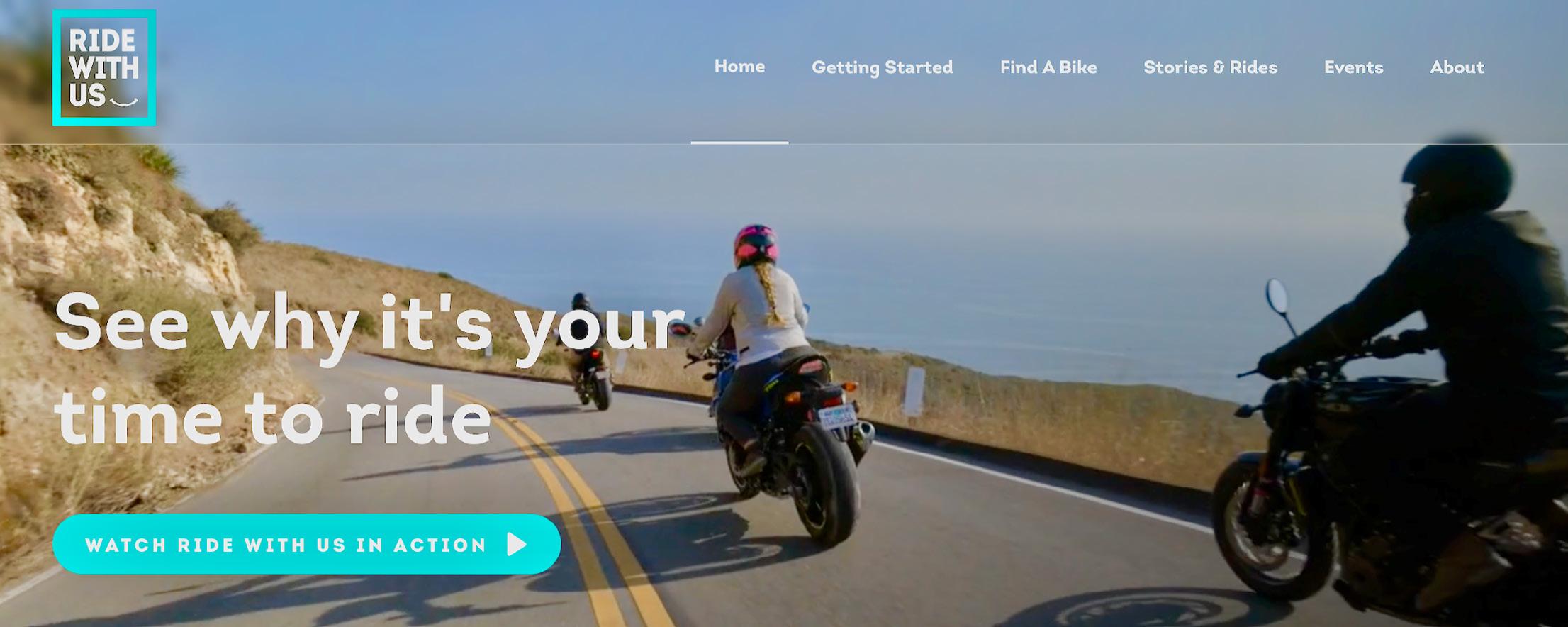Click the round side mirror on the right bike
Image resolution: width=1568 pixels, height=627 pixels.
pyautogui.click(x=1276, y=296)
